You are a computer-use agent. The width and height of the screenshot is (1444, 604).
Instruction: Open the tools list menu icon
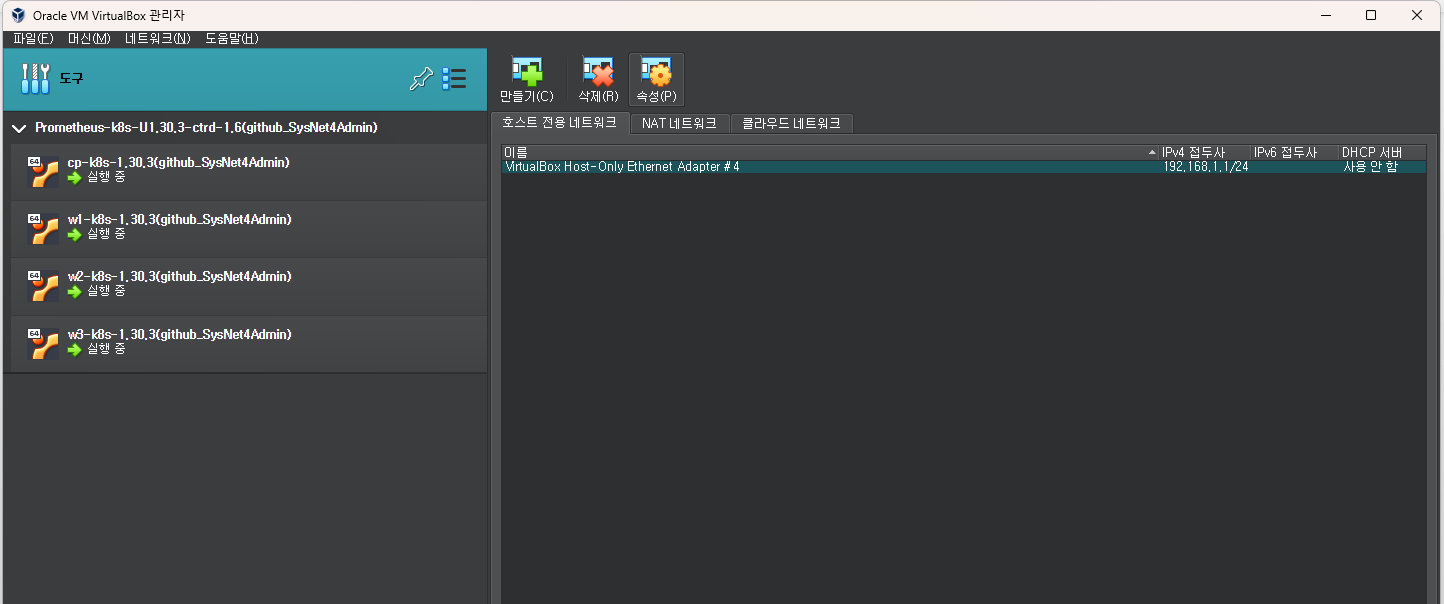454,79
